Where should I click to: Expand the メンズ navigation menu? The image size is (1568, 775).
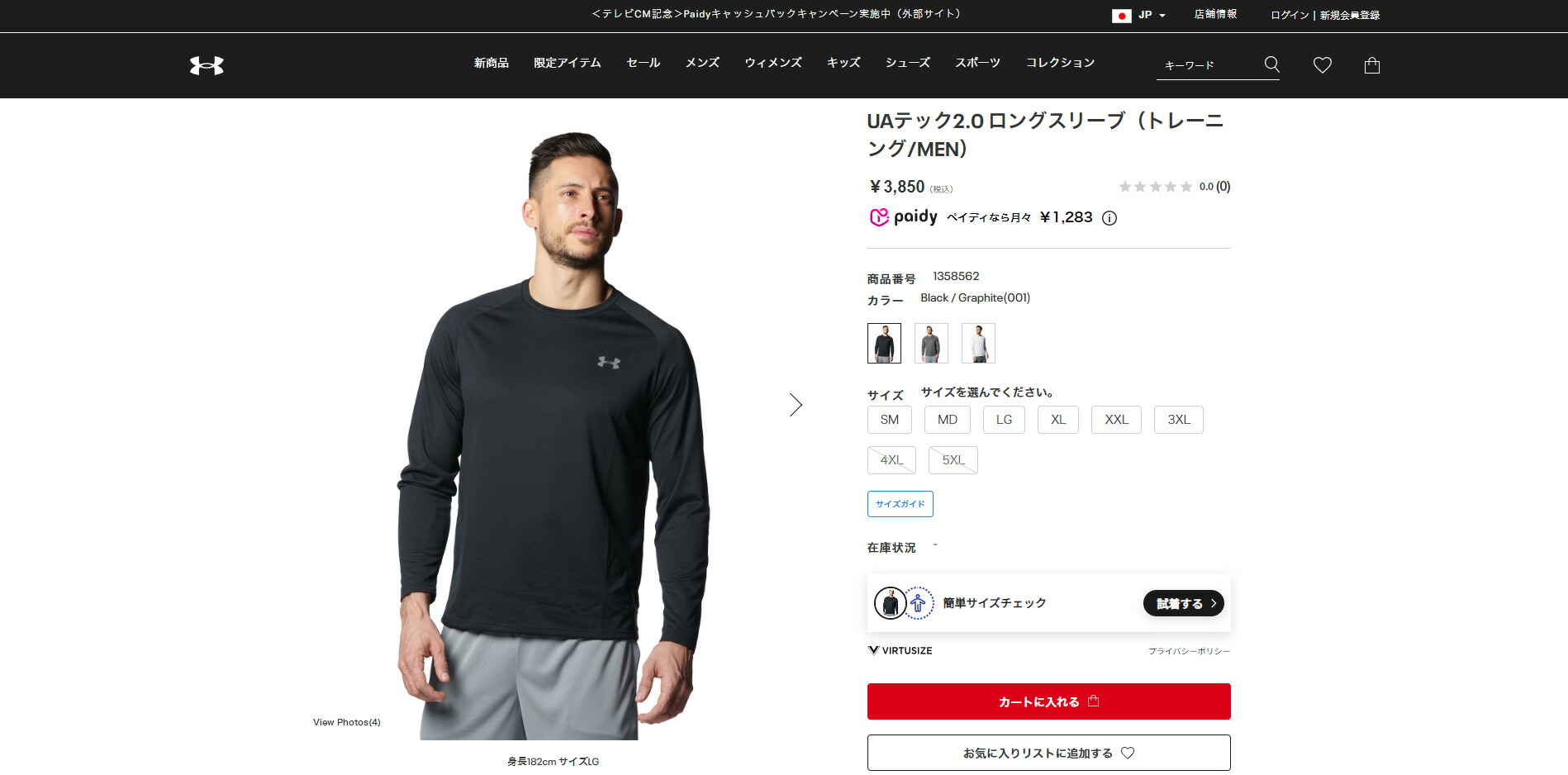tap(702, 63)
